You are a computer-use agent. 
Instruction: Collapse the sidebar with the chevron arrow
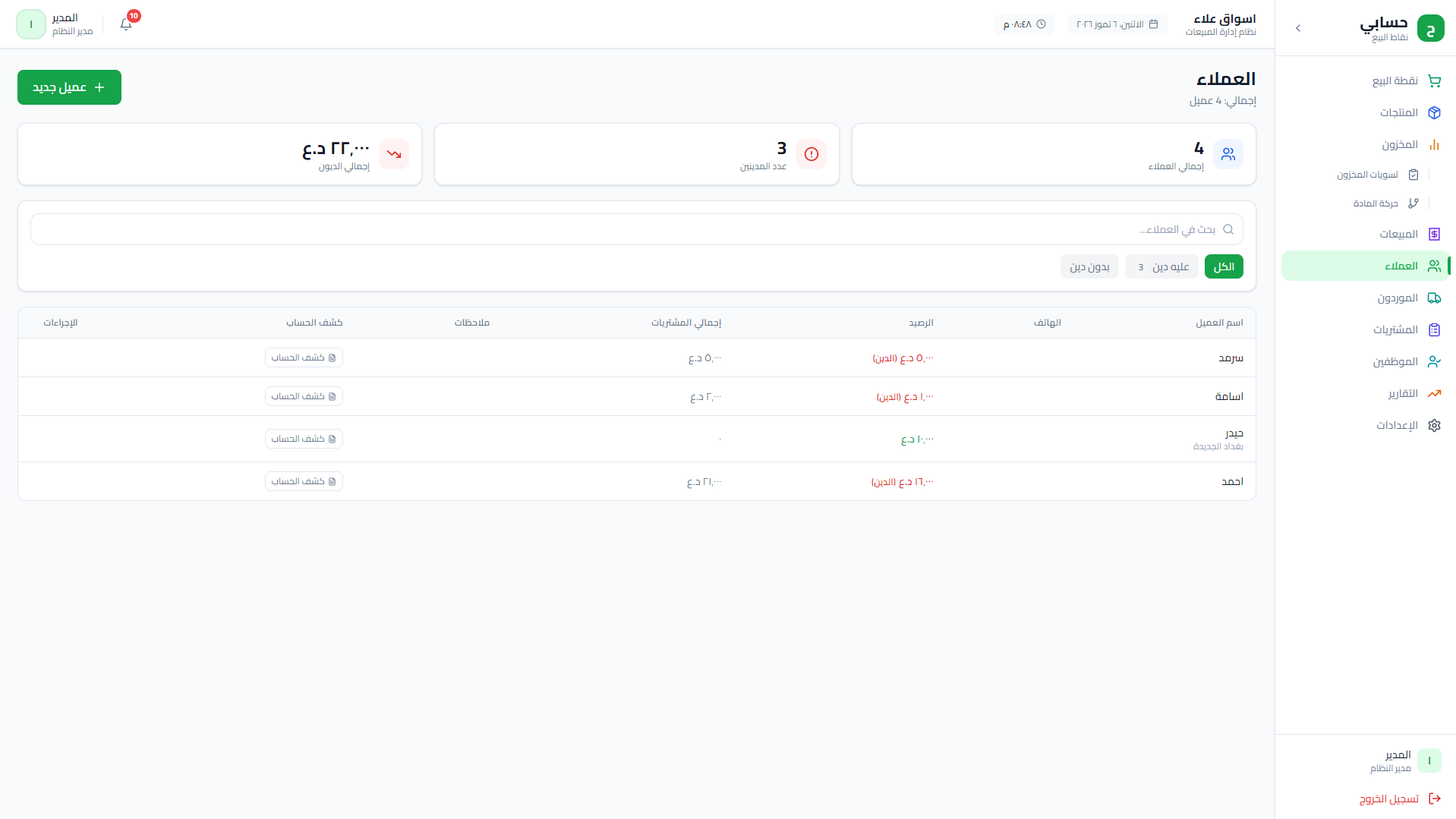tap(1298, 28)
